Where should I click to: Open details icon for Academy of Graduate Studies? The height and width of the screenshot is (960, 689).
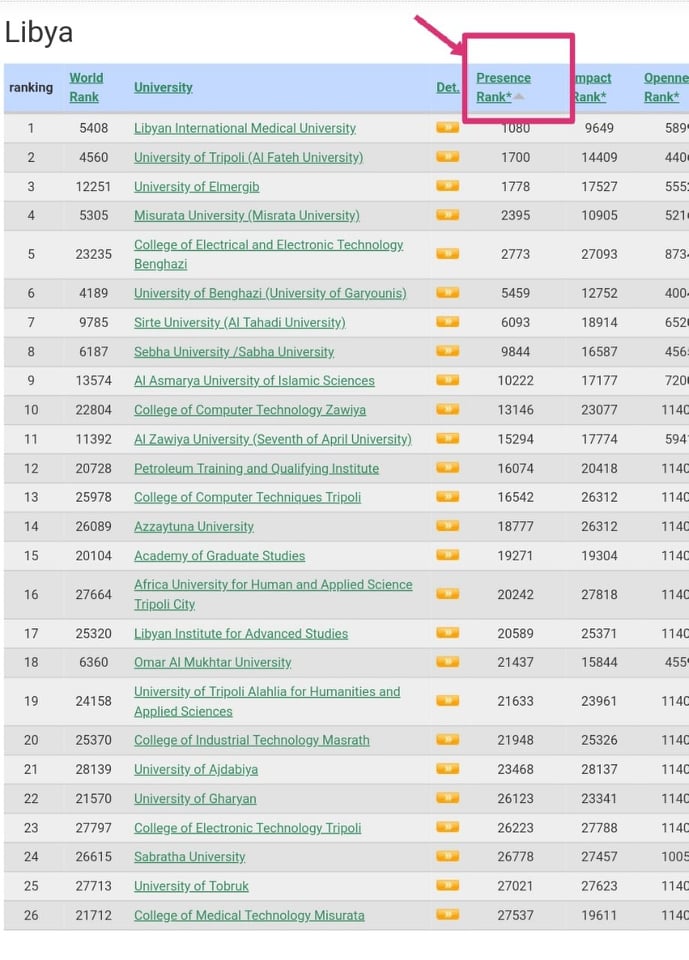click(x=448, y=555)
